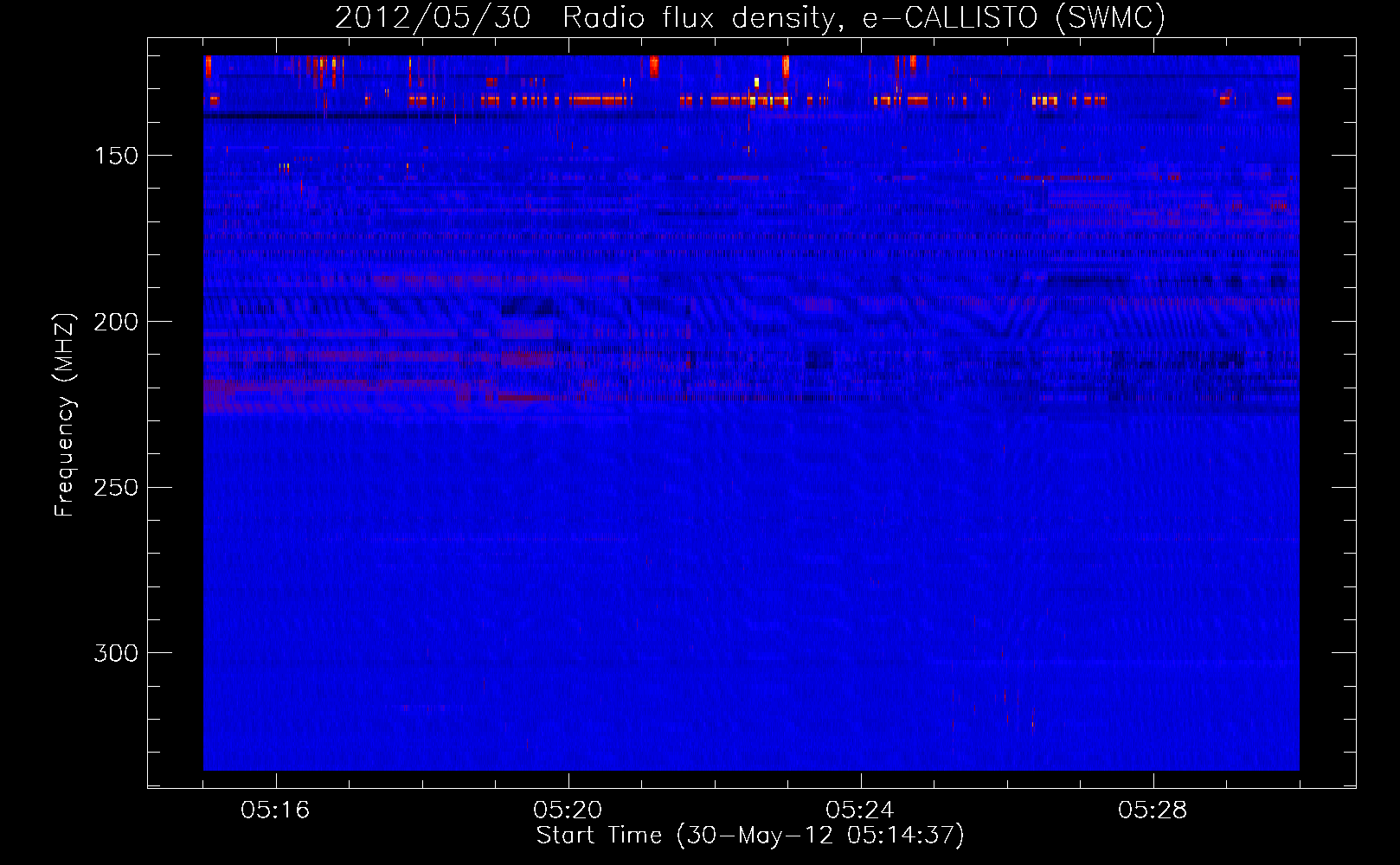Click the 150 frequency tick label
The image size is (1400, 865).
116,156
